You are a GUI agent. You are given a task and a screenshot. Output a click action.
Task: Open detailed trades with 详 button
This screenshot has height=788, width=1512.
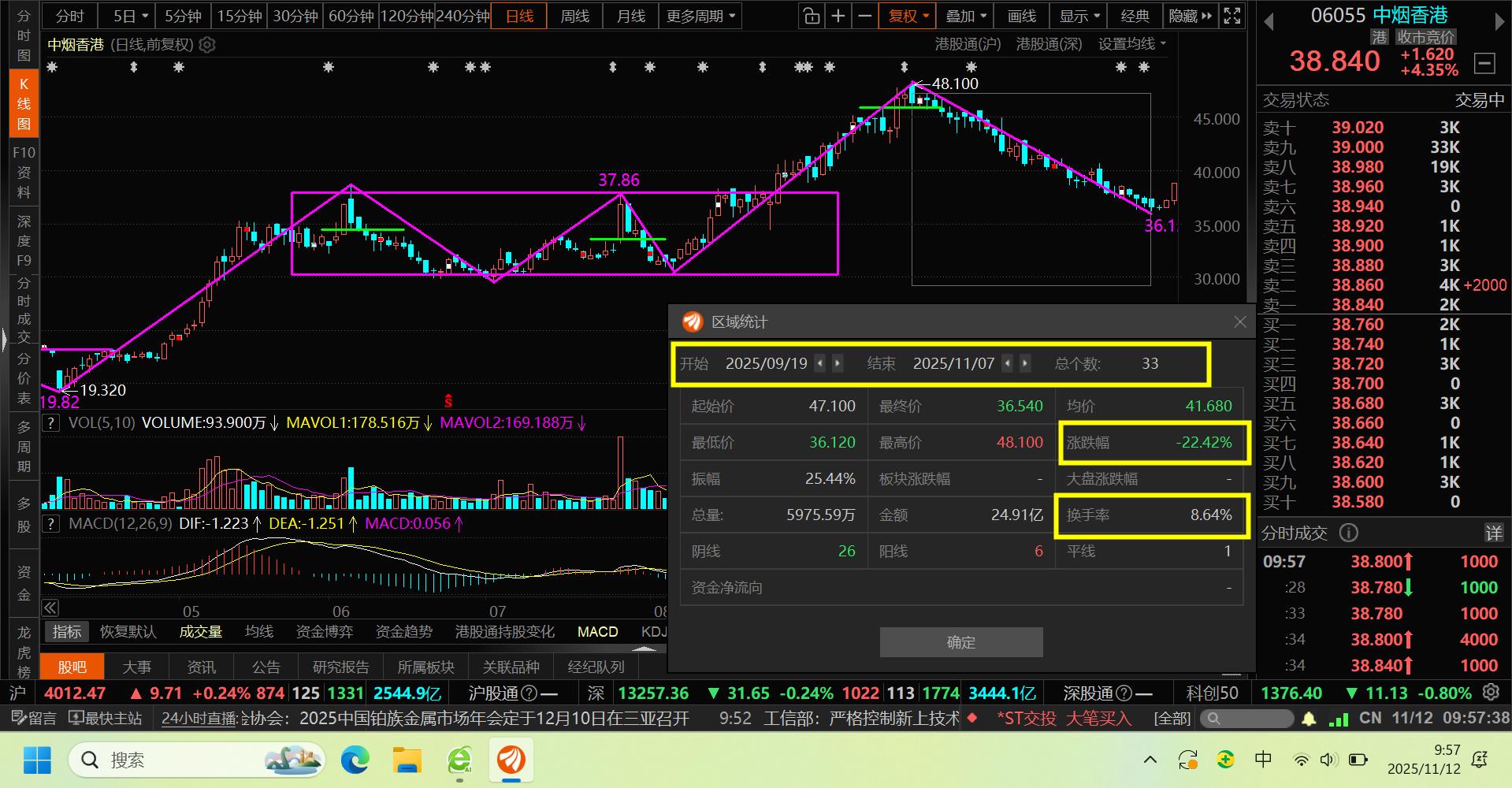[1494, 533]
